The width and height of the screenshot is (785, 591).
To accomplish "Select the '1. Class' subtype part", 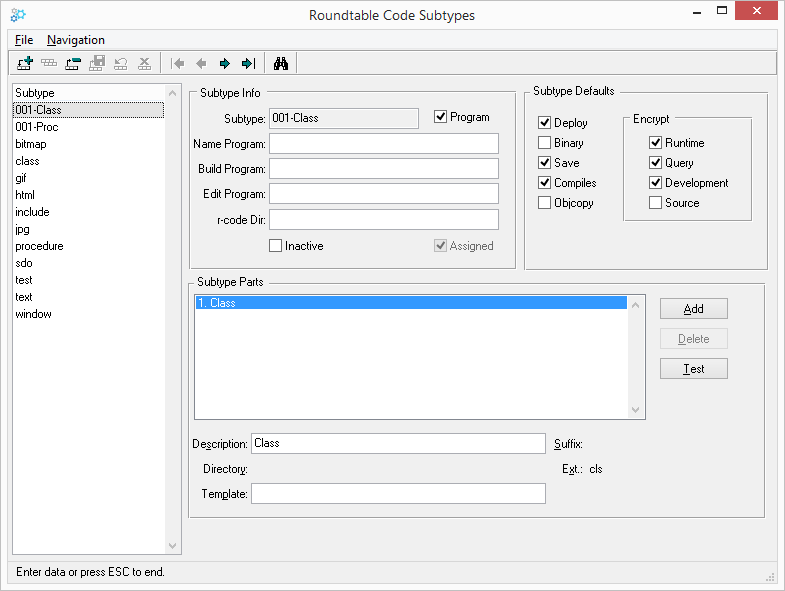I will pyautogui.click(x=411, y=303).
